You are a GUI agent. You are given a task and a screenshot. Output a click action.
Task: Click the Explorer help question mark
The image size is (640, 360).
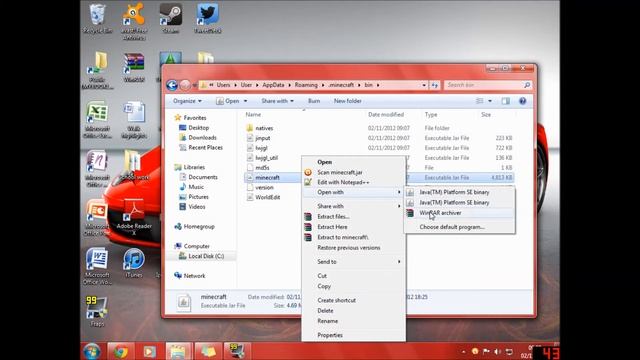(x=522, y=101)
